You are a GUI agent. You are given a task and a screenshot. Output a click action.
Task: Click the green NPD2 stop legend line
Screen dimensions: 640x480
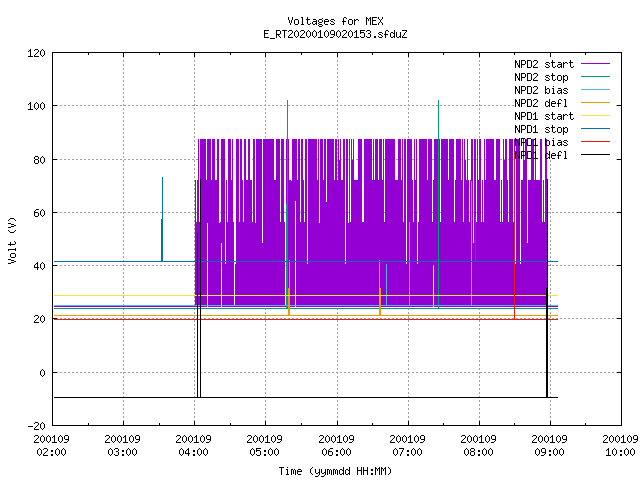coord(595,76)
